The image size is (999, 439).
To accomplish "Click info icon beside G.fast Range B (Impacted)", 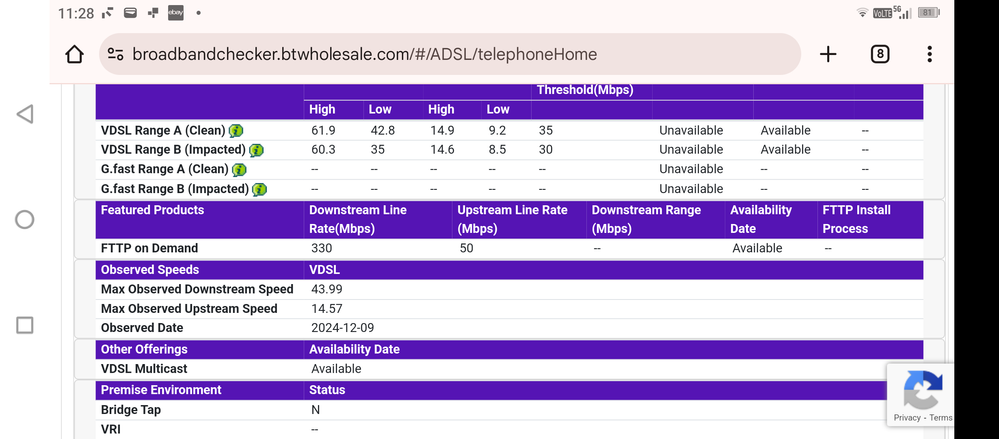I will (259, 189).
